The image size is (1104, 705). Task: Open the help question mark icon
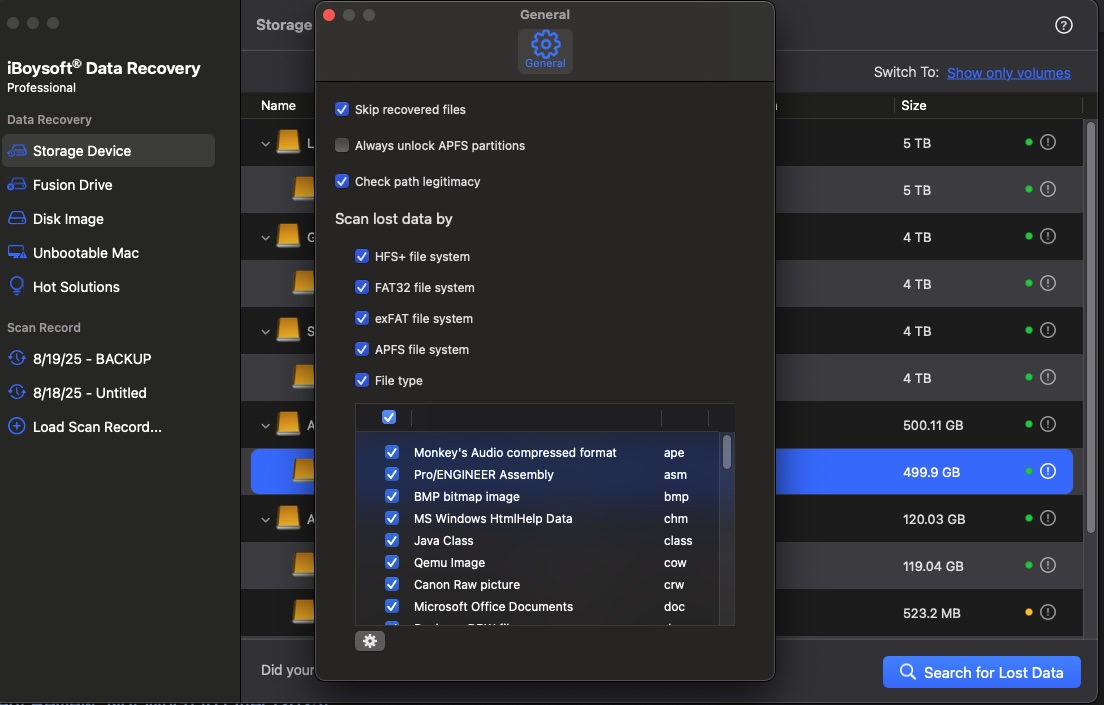[x=1064, y=25]
